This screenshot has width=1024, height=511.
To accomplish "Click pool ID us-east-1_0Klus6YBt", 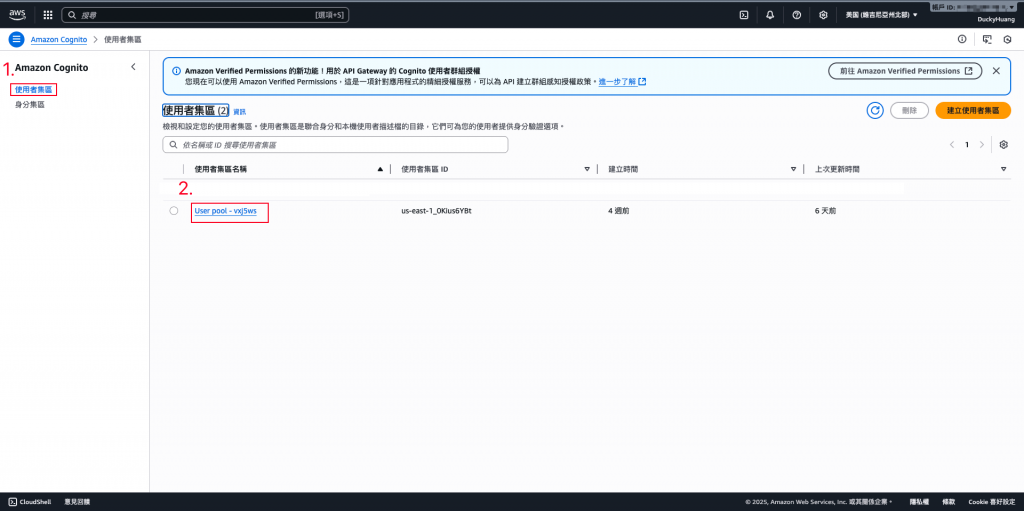I will tap(436, 211).
